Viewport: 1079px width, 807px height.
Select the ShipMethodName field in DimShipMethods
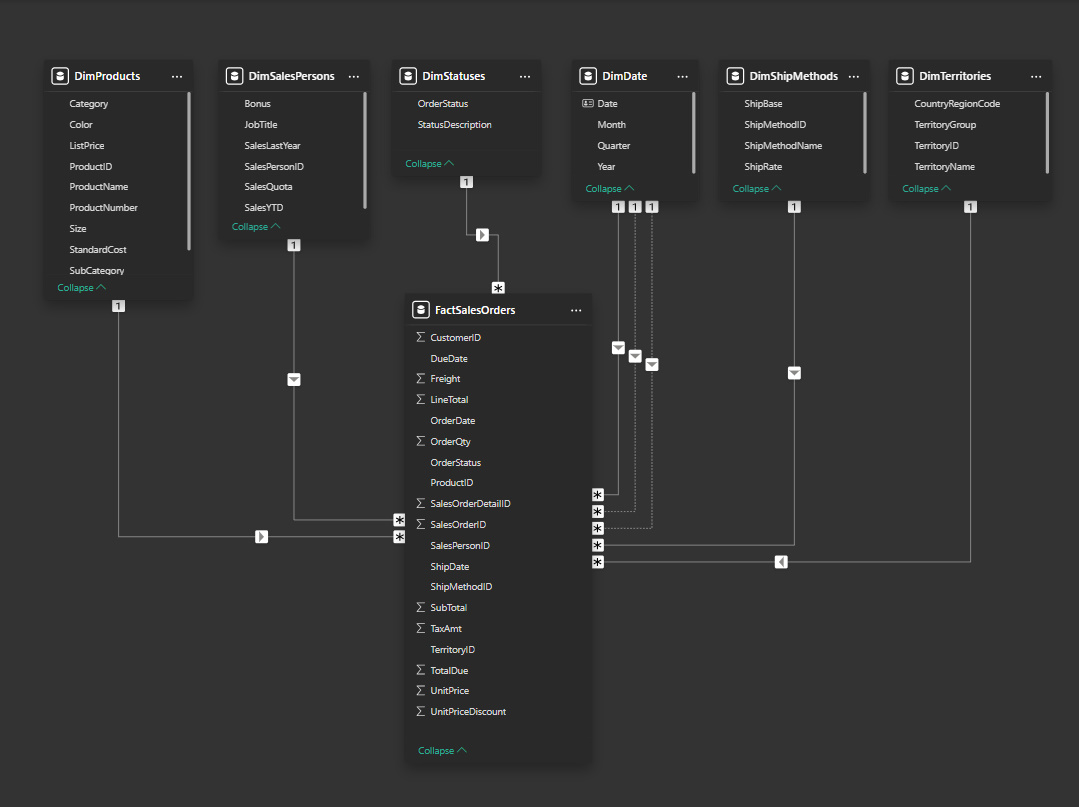point(783,145)
